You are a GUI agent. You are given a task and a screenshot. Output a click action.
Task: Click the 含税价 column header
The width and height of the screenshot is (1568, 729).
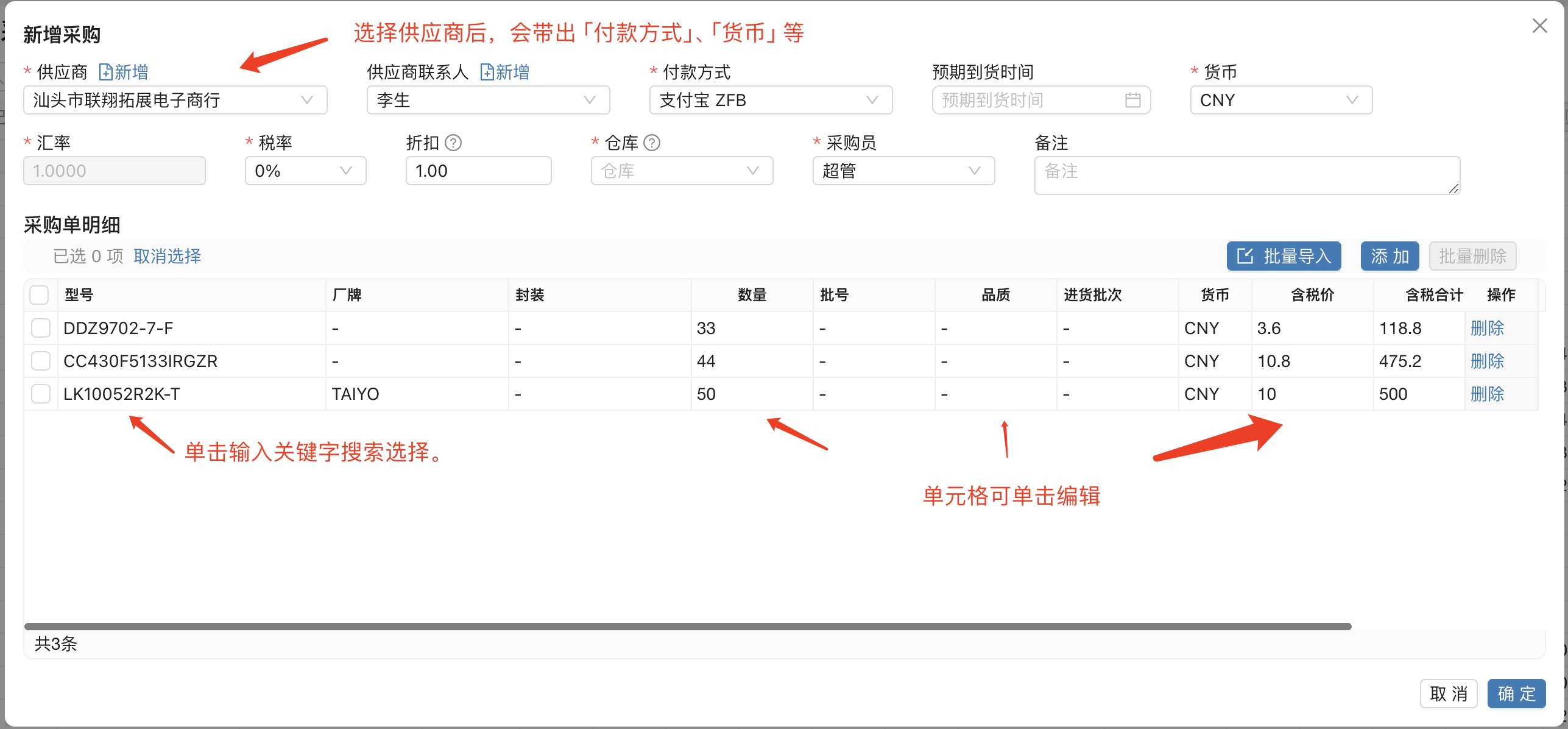click(1312, 295)
